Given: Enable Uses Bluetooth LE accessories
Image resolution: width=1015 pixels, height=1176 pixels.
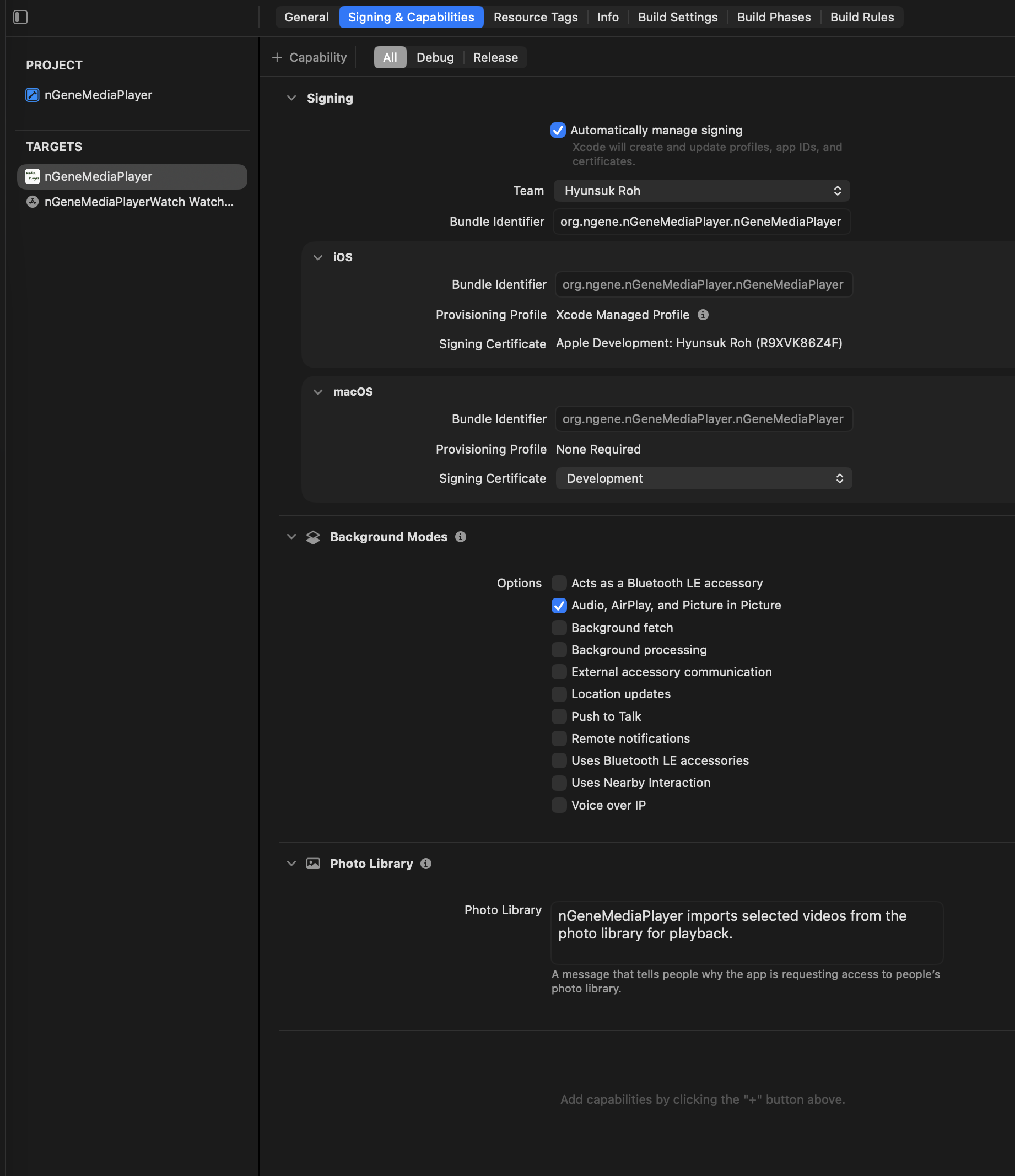Looking at the screenshot, I should pos(559,760).
